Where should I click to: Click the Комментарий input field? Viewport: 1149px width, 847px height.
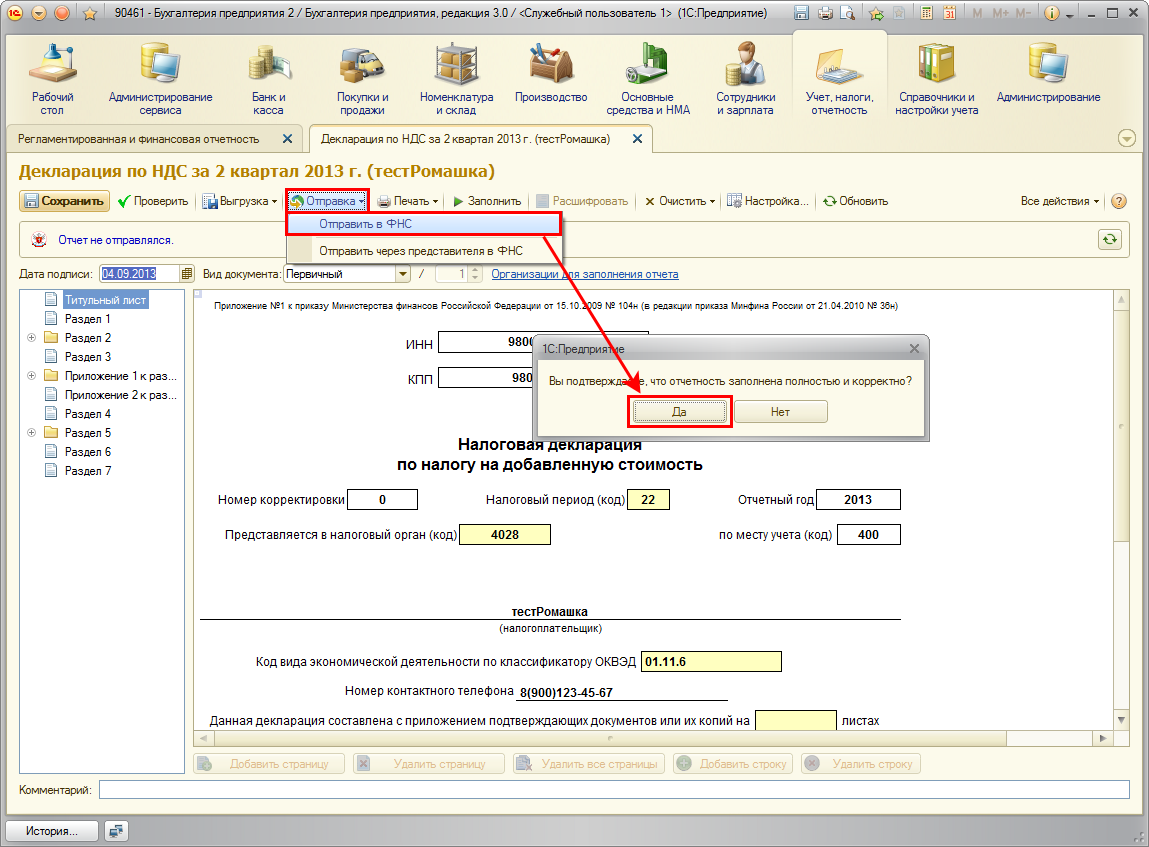tap(614, 790)
